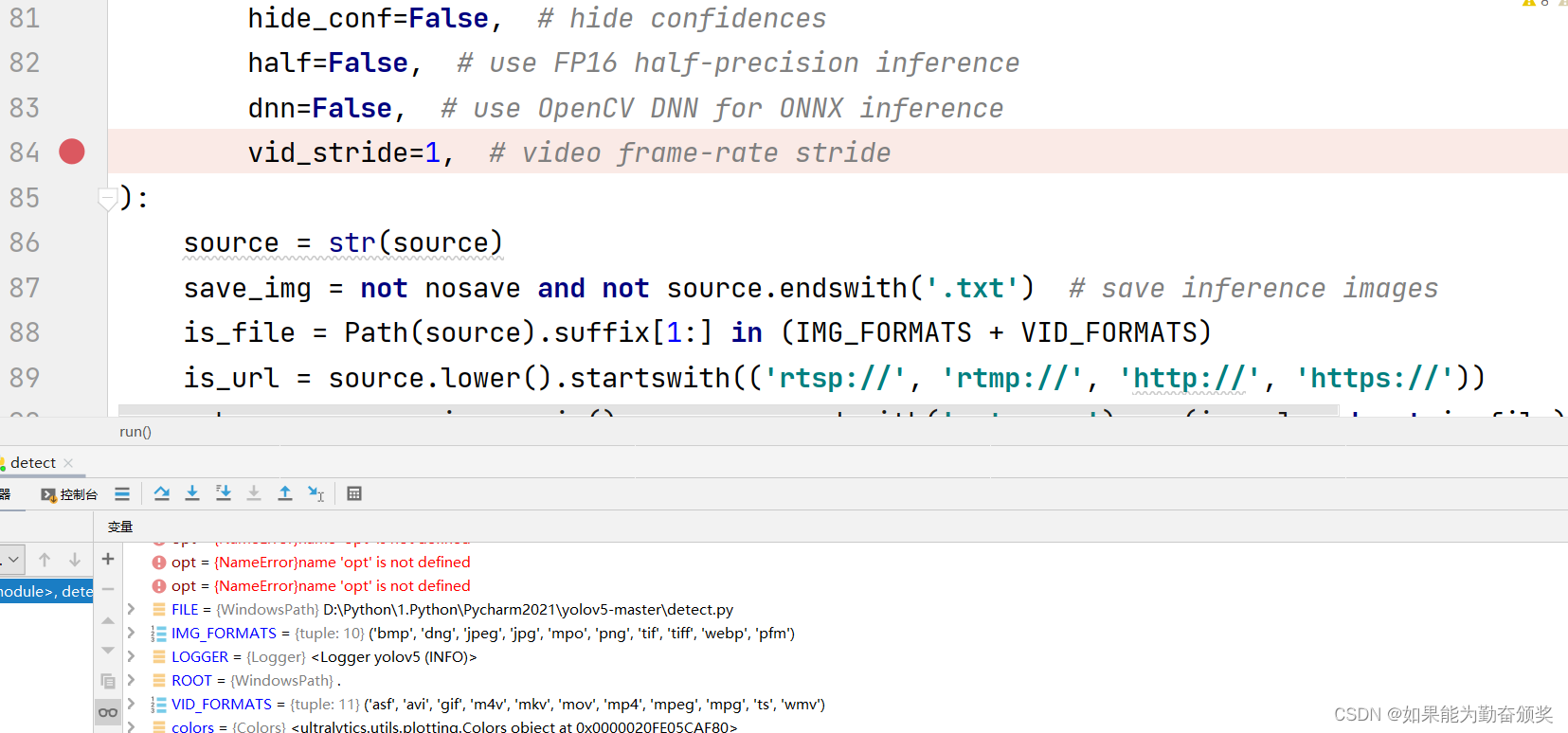Switch to the 控制台 console tab
This screenshot has width=1568, height=733.
point(69,494)
